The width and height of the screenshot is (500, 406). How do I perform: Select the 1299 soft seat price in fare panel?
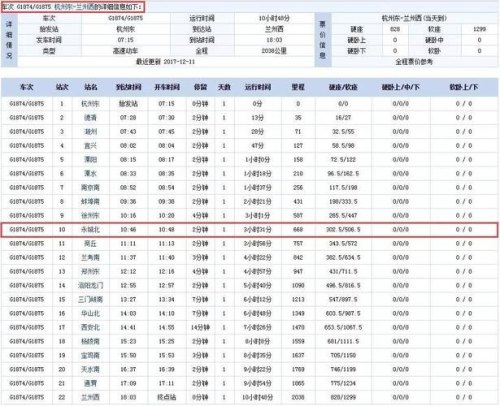point(479,29)
